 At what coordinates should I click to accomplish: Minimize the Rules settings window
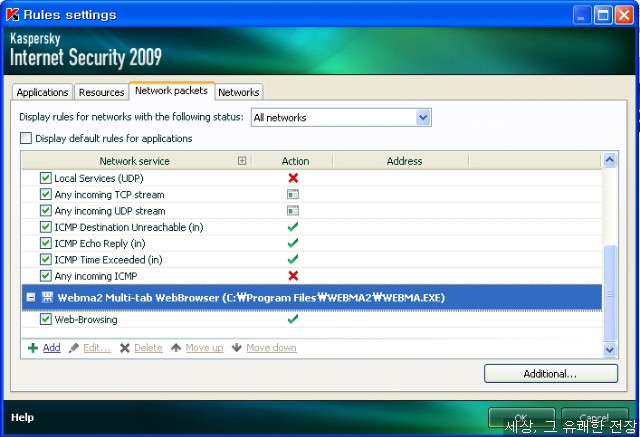[582, 15]
